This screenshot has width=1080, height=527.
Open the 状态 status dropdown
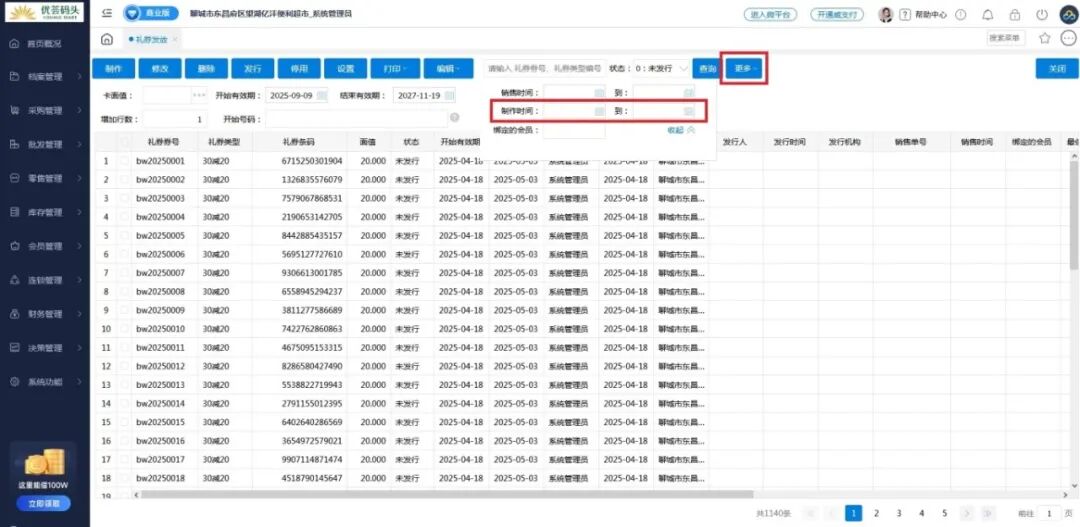pyautogui.click(x=662, y=69)
